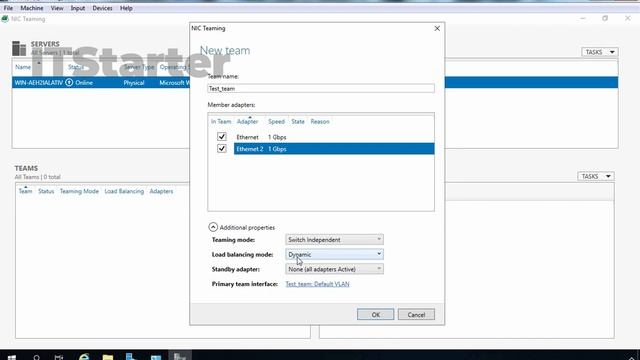The image size is (640, 360).
Task: Open the Help menu
Action: tap(126, 8)
